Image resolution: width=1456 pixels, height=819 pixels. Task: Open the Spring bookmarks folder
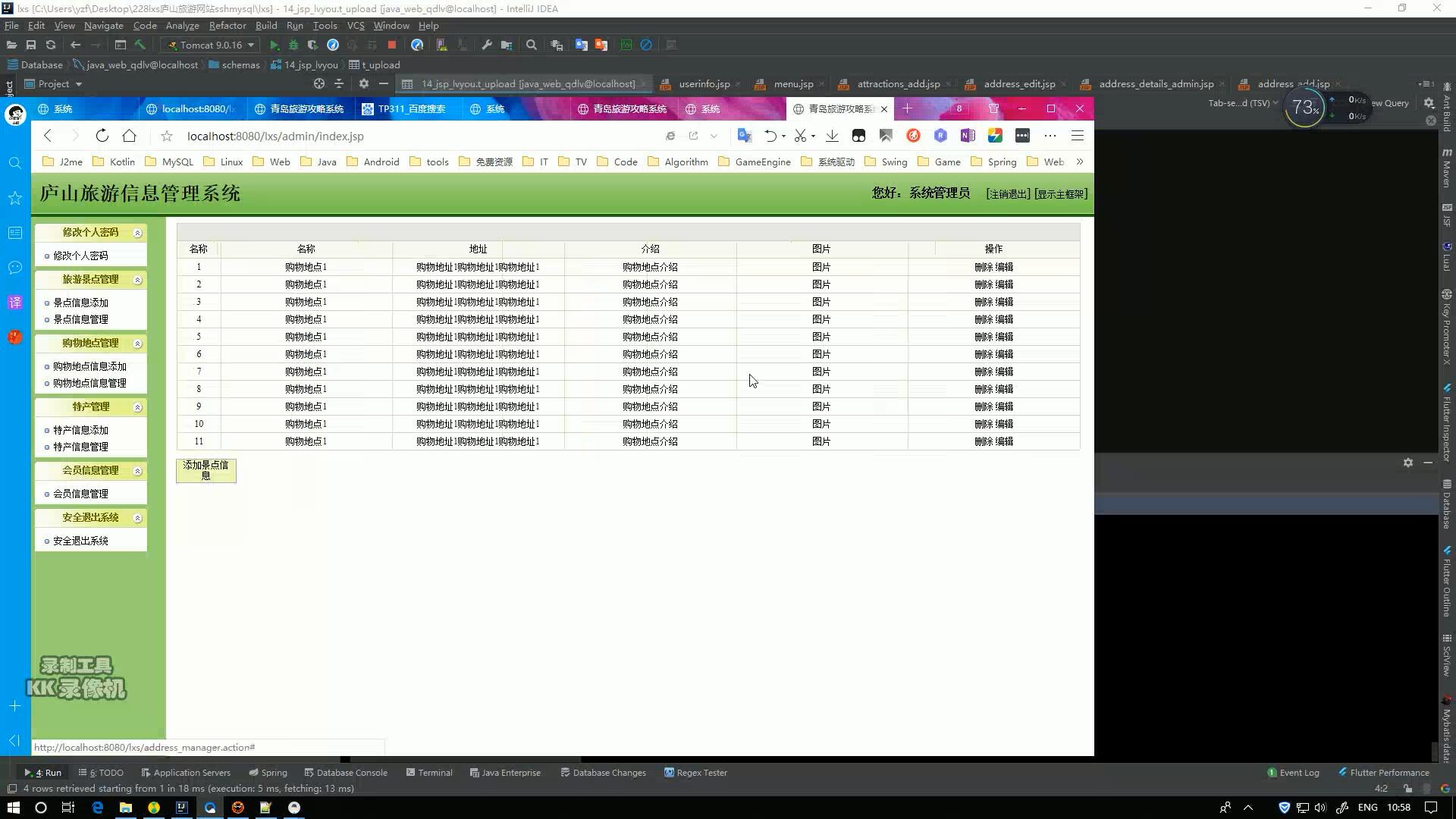pyautogui.click(x=994, y=162)
